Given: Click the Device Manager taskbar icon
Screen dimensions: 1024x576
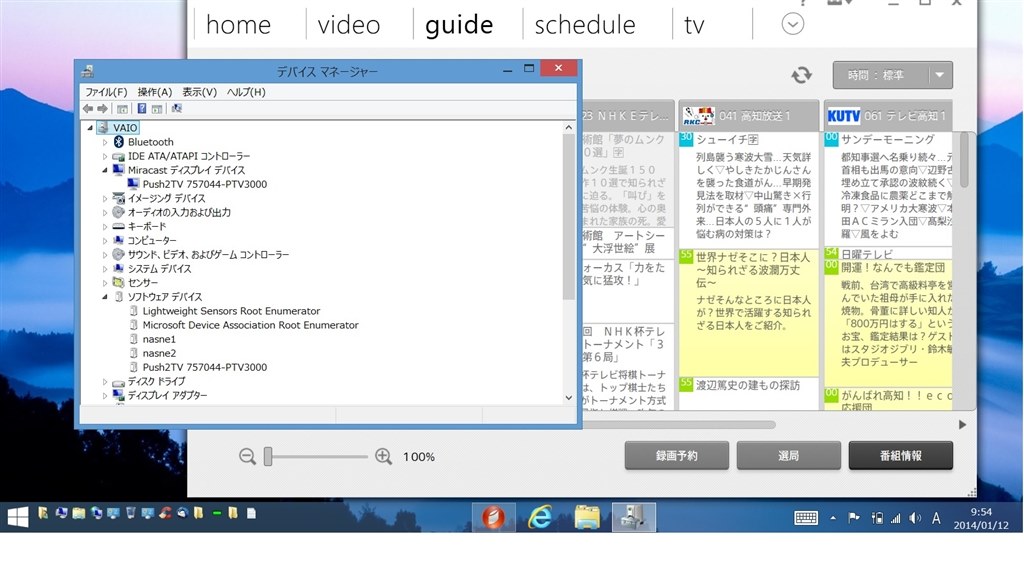Looking at the screenshot, I should [x=633, y=517].
